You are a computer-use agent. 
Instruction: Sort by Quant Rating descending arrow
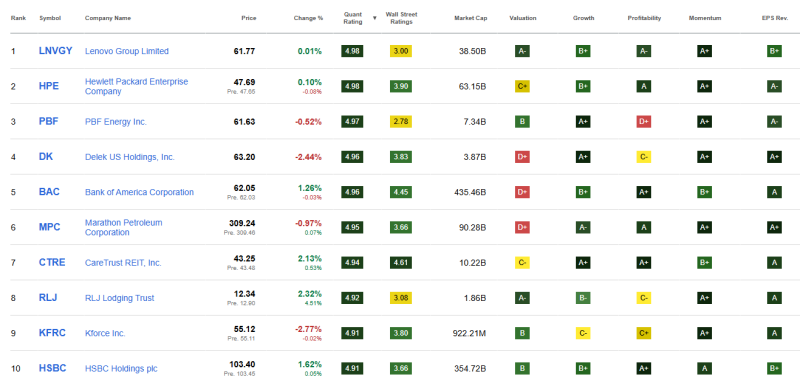(x=374, y=18)
